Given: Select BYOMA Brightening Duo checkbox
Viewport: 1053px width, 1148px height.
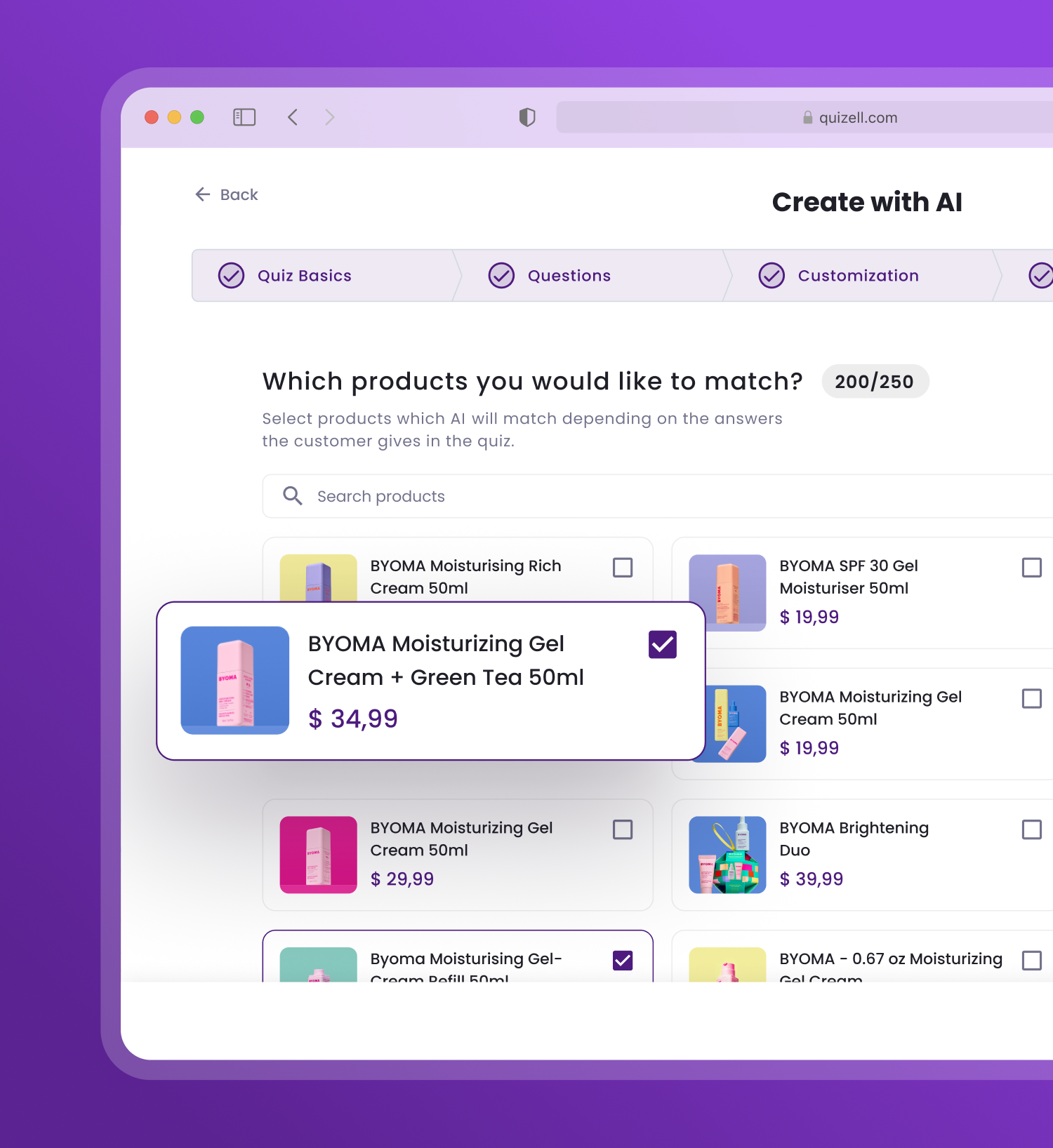Looking at the screenshot, I should point(1032,829).
